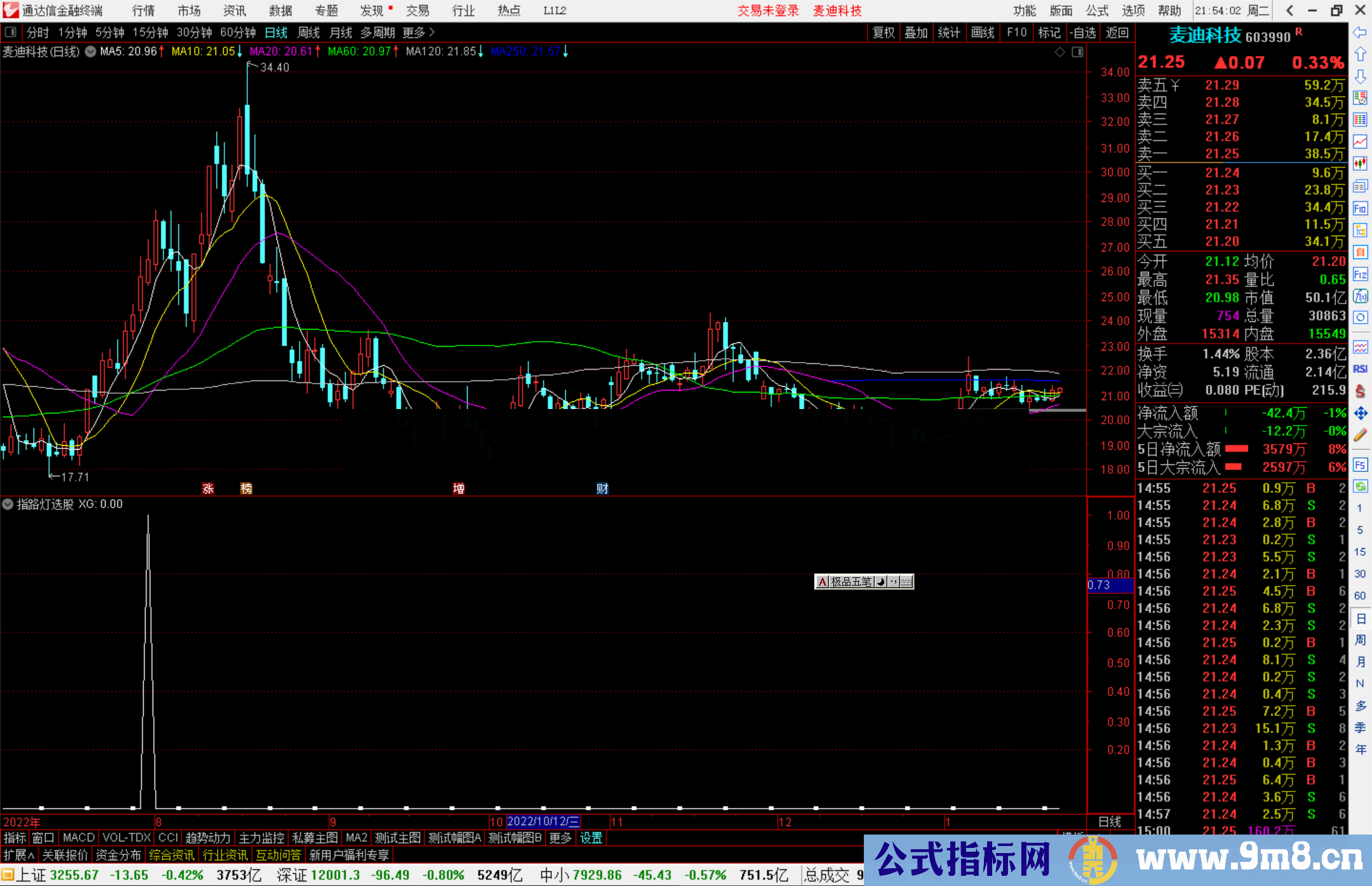The height and width of the screenshot is (886, 1372).
Task: Open dropdown next to 指路灯选股 indicator
Action: coord(8,504)
